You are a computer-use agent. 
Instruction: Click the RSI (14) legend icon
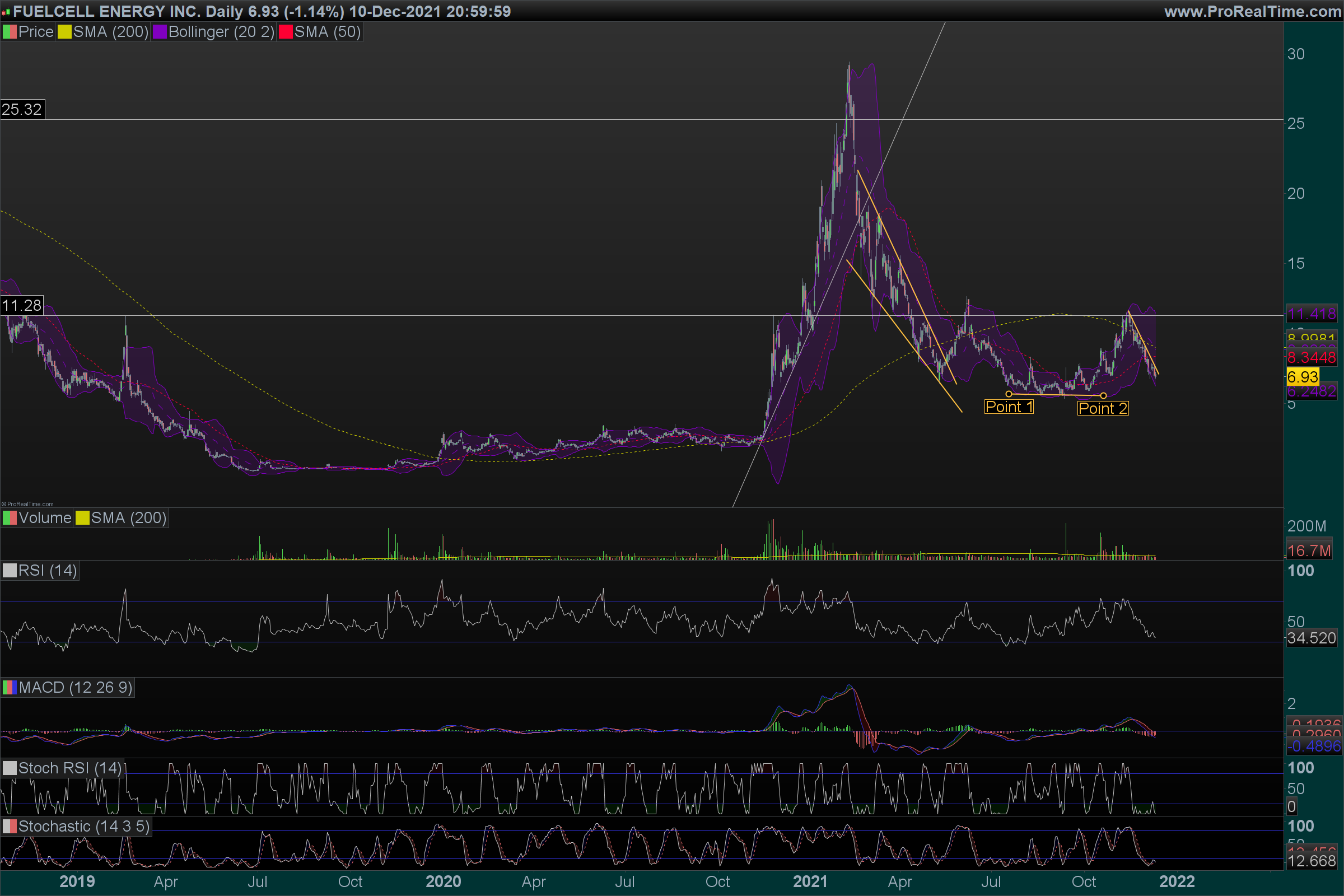pos(10,570)
